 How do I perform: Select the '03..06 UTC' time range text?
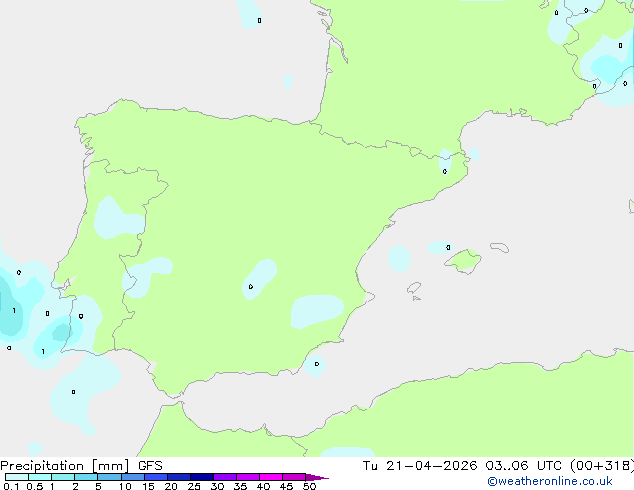[524, 466]
